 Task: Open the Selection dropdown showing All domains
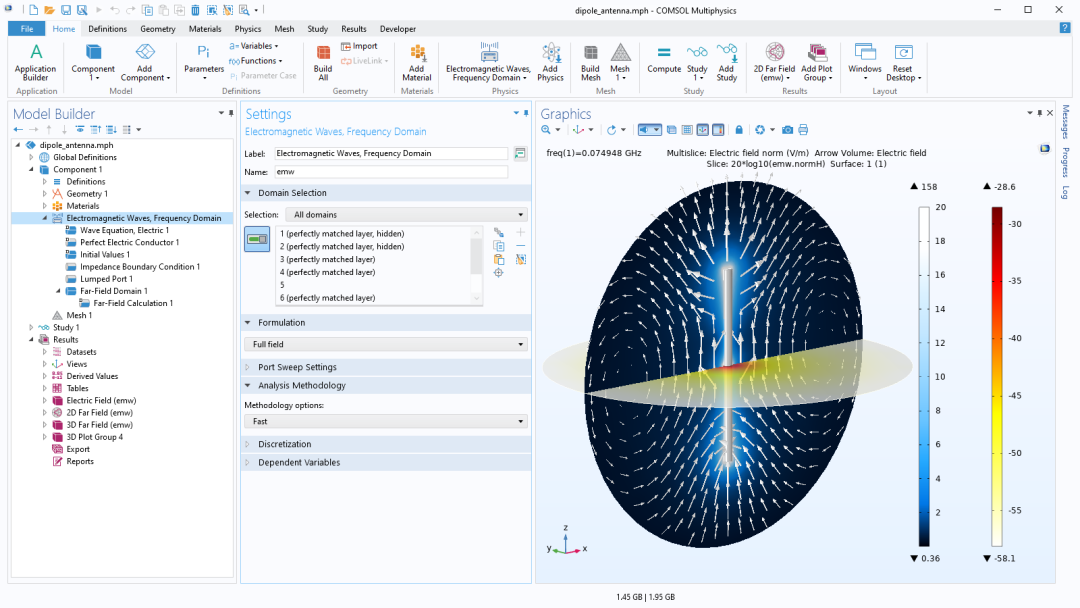tap(406, 215)
